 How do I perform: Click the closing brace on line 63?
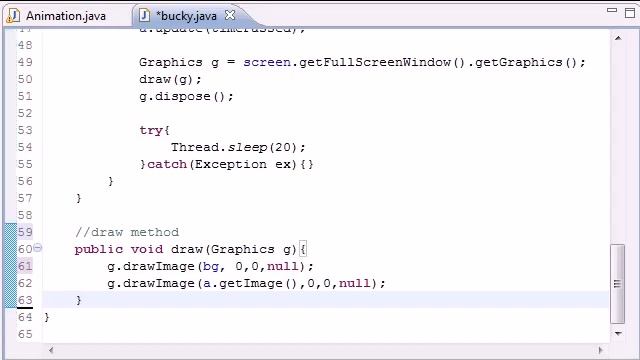point(78,300)
